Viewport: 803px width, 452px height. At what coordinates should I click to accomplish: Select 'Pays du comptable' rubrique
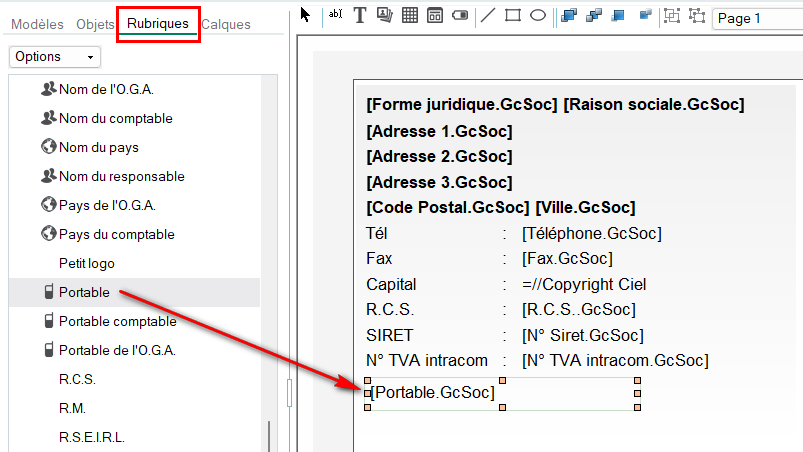coord(117,234)
